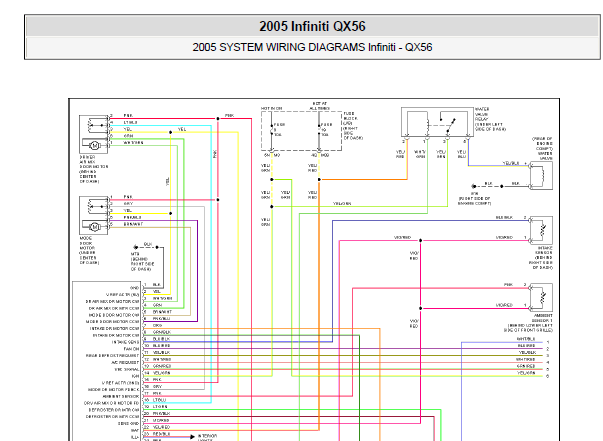Click the "YEL/GRN" label on horizontal green wire

(342, 203)
